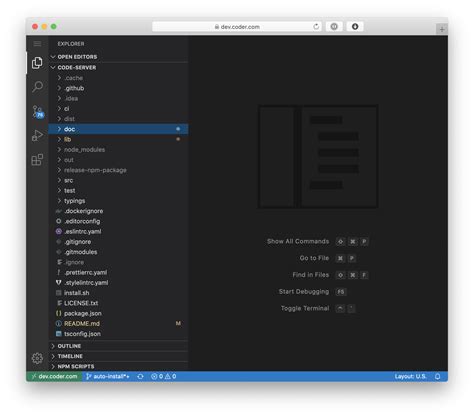The image size is (474, 416).
Task: Open the Search view in activity bar
Action: 37,87
